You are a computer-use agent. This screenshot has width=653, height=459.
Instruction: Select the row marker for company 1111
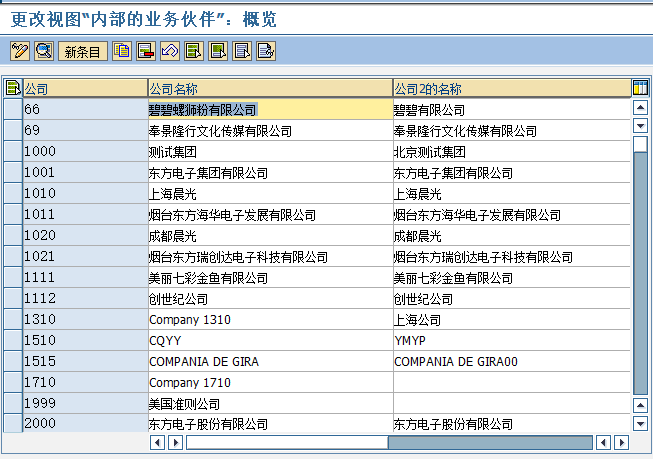pos(13,277)
